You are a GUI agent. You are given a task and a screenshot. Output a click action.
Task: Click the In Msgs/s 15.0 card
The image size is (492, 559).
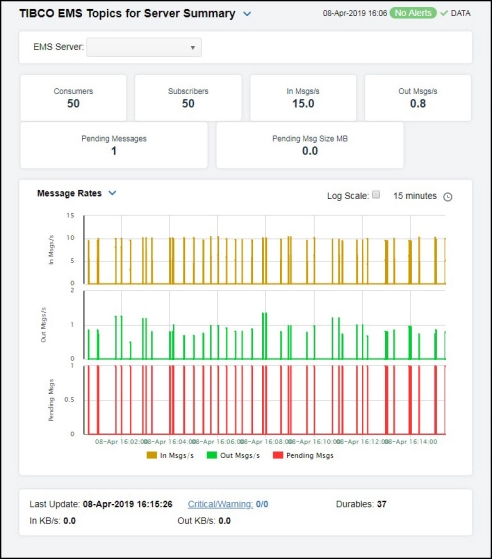pyautogui.click(x=303, y=98)
